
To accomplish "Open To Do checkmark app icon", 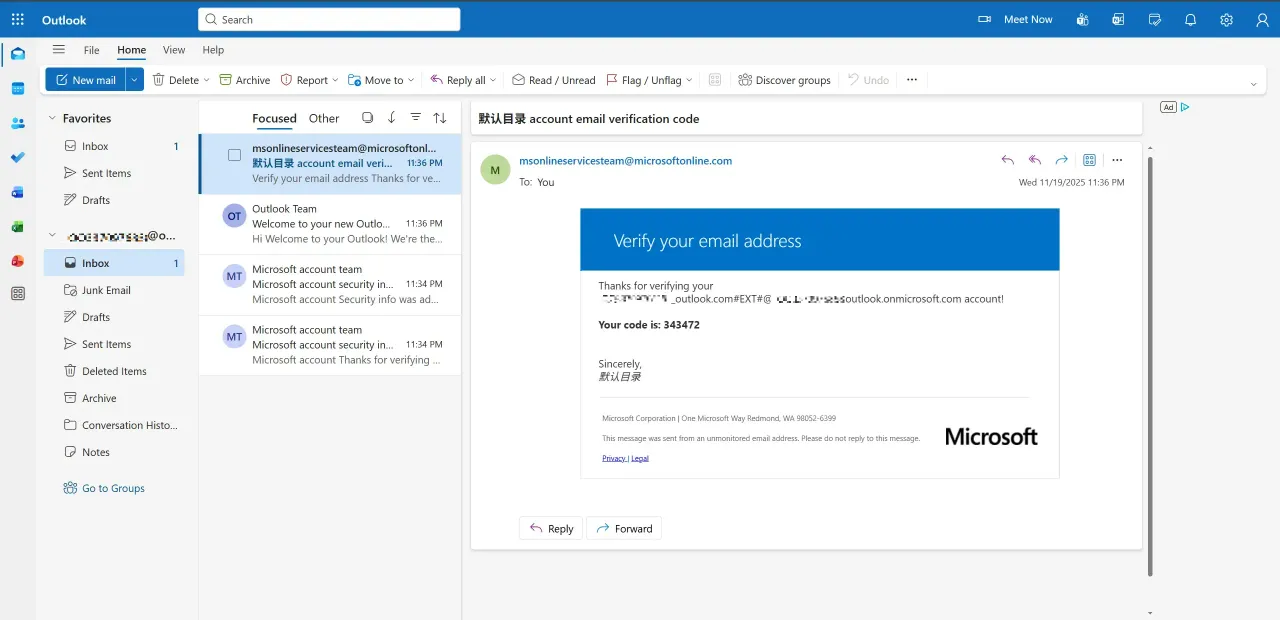I will click(17, 157).
